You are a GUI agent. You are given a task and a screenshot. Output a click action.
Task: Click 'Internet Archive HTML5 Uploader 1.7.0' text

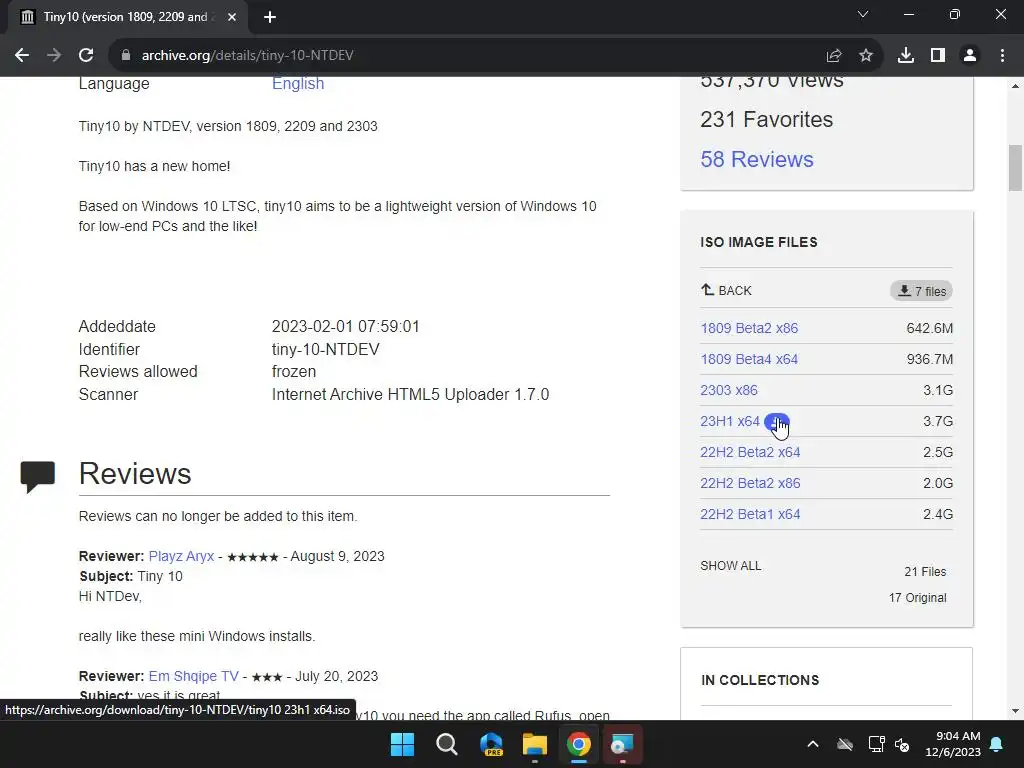click(410, 394)
